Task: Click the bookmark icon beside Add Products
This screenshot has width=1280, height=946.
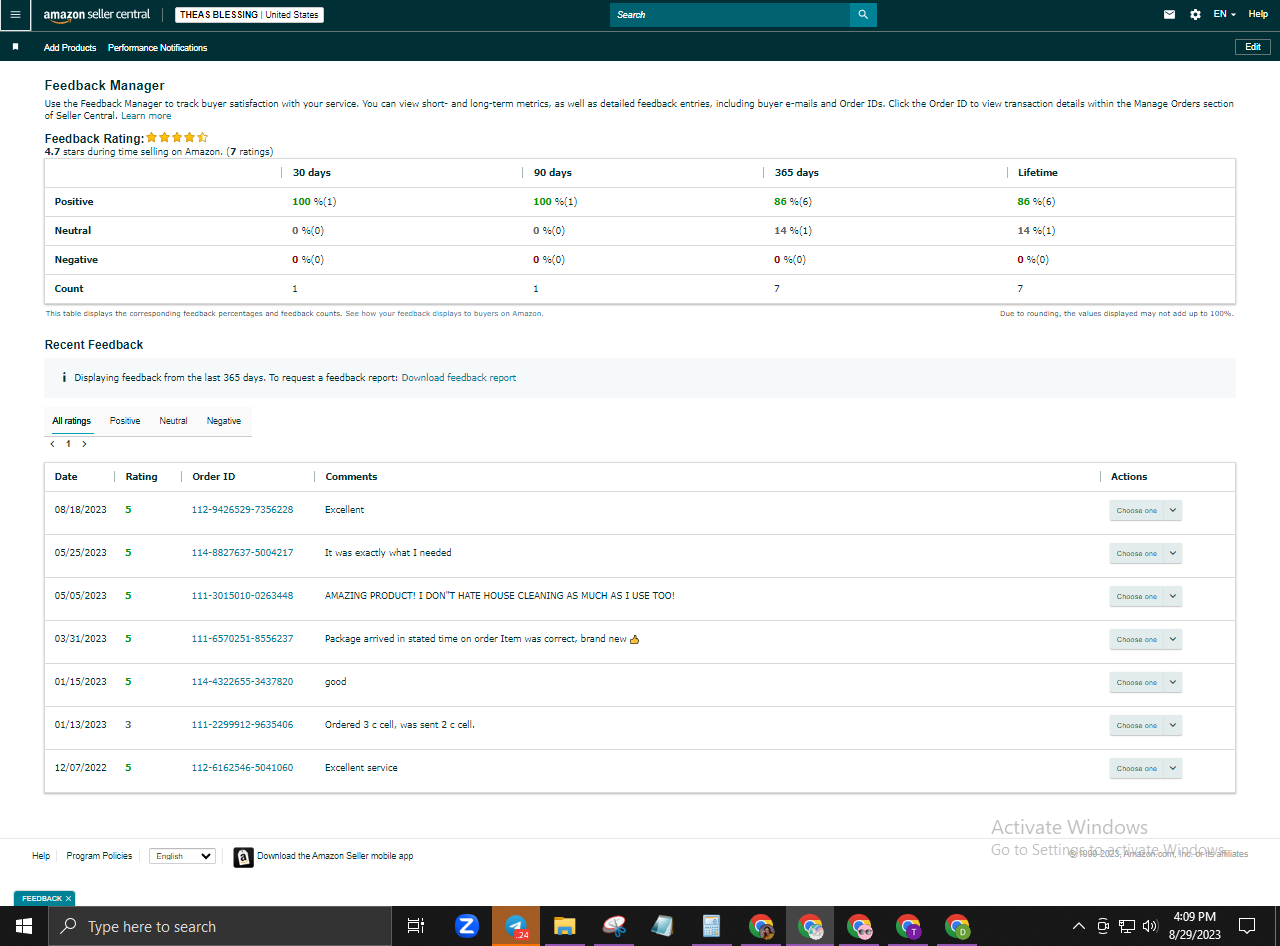Action: pyautogui.click(x=15, y=47)
